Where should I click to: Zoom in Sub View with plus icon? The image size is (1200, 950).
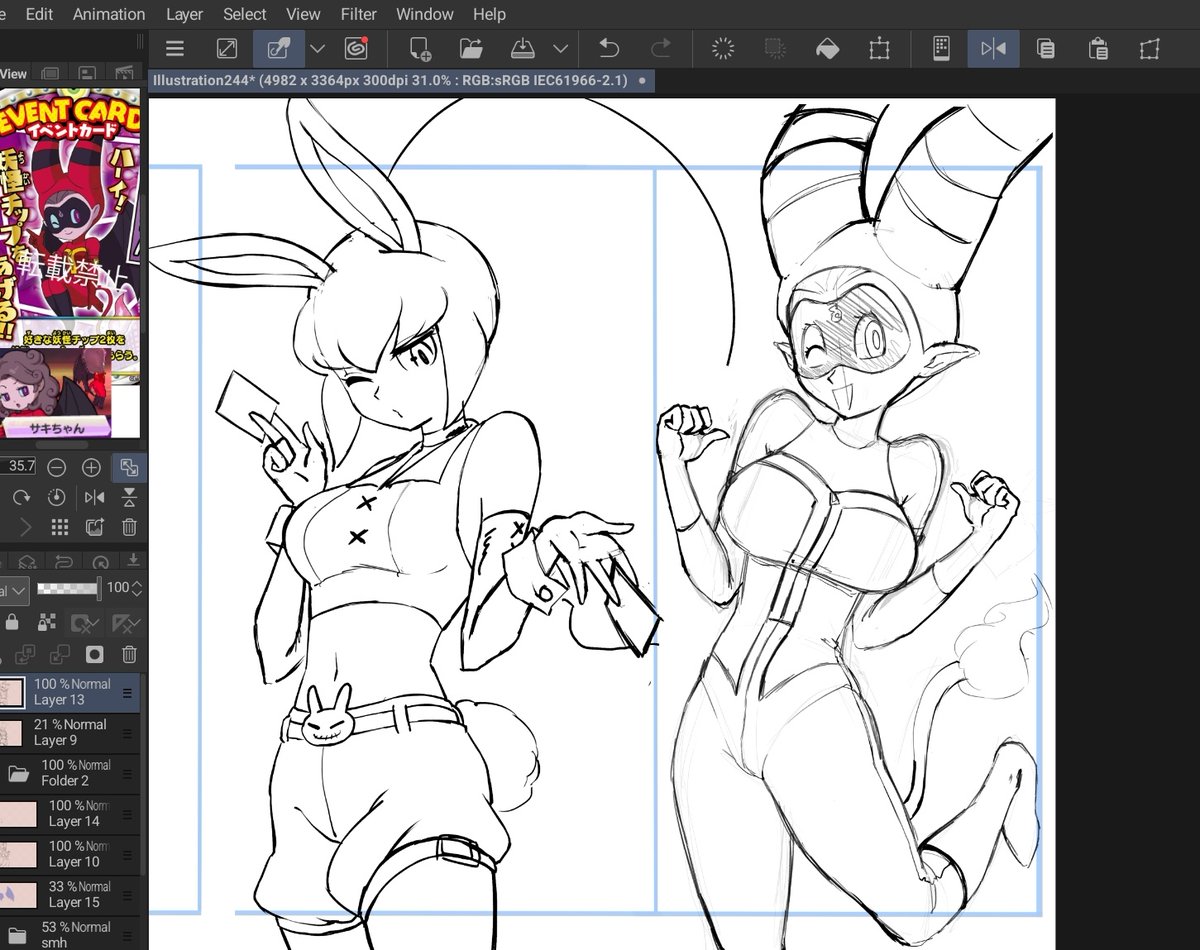(x=91, y=467)
